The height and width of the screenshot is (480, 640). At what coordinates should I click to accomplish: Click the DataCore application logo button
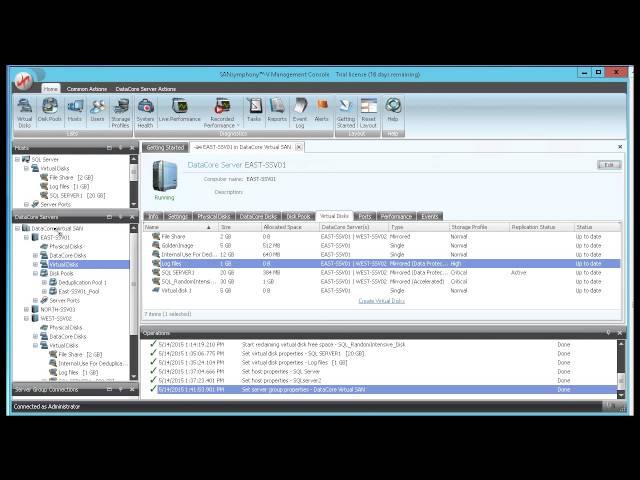pyautogui.click(x=24, y=80)
